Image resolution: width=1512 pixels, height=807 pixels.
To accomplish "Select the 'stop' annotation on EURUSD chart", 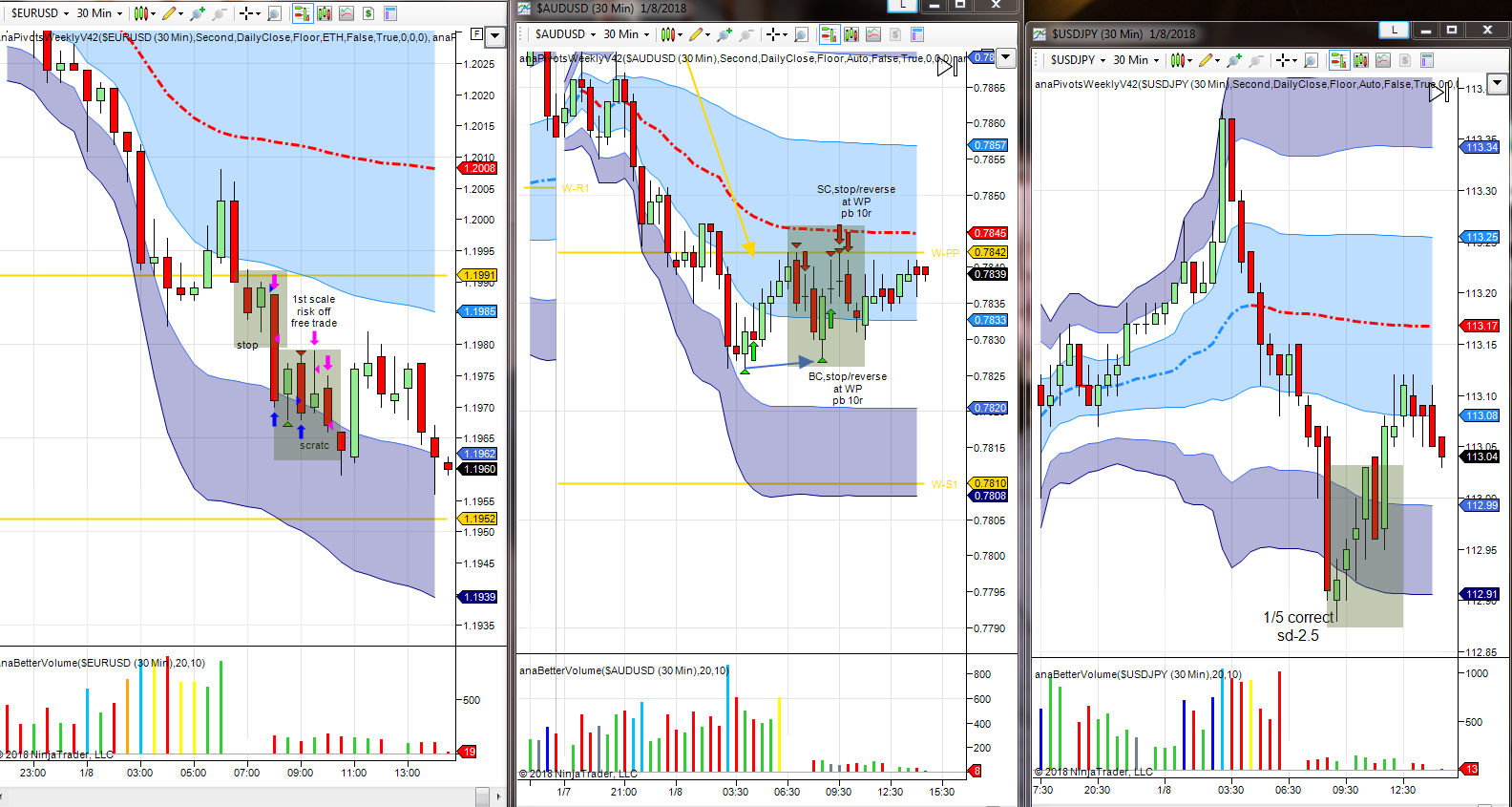I will pyautogui.click(x=247, y=345).
